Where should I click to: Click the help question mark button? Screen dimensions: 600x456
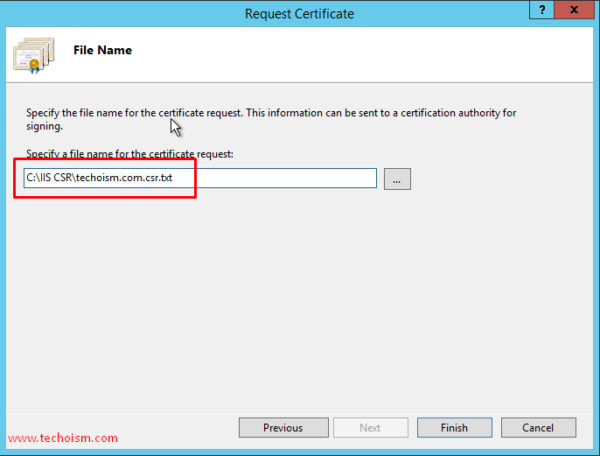tap(545, 13)
